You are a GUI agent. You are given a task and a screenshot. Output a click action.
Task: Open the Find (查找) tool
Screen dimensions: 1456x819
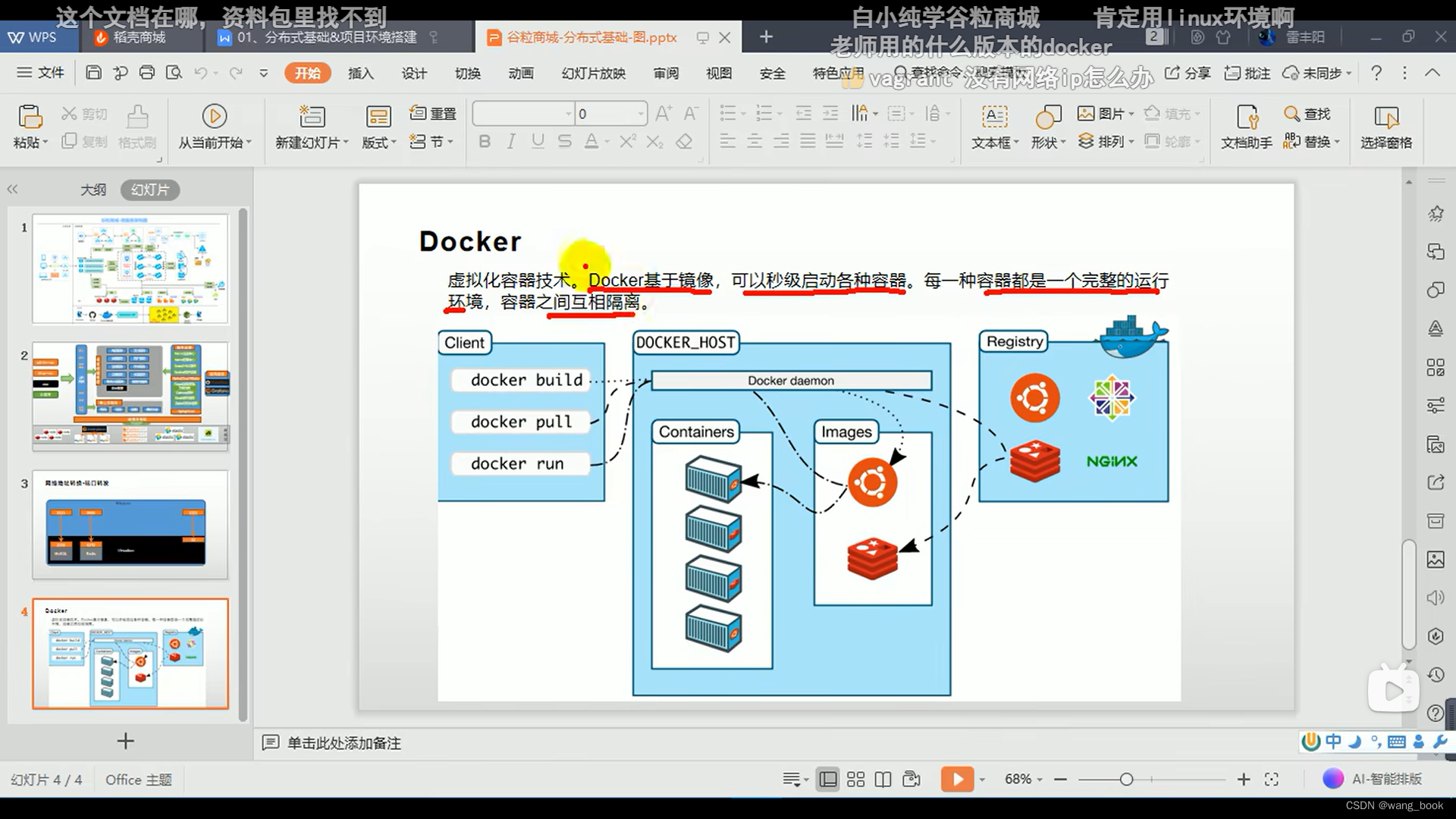click(x=1307, y=114)
